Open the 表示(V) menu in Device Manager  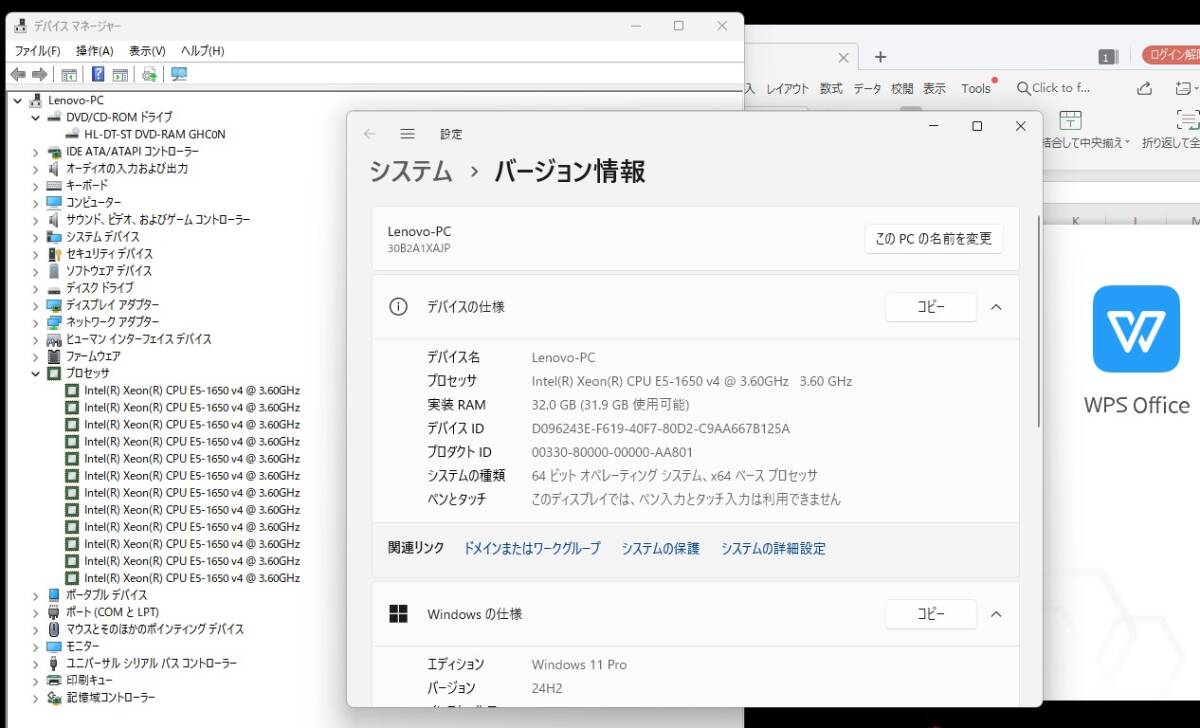pos(147,50)
